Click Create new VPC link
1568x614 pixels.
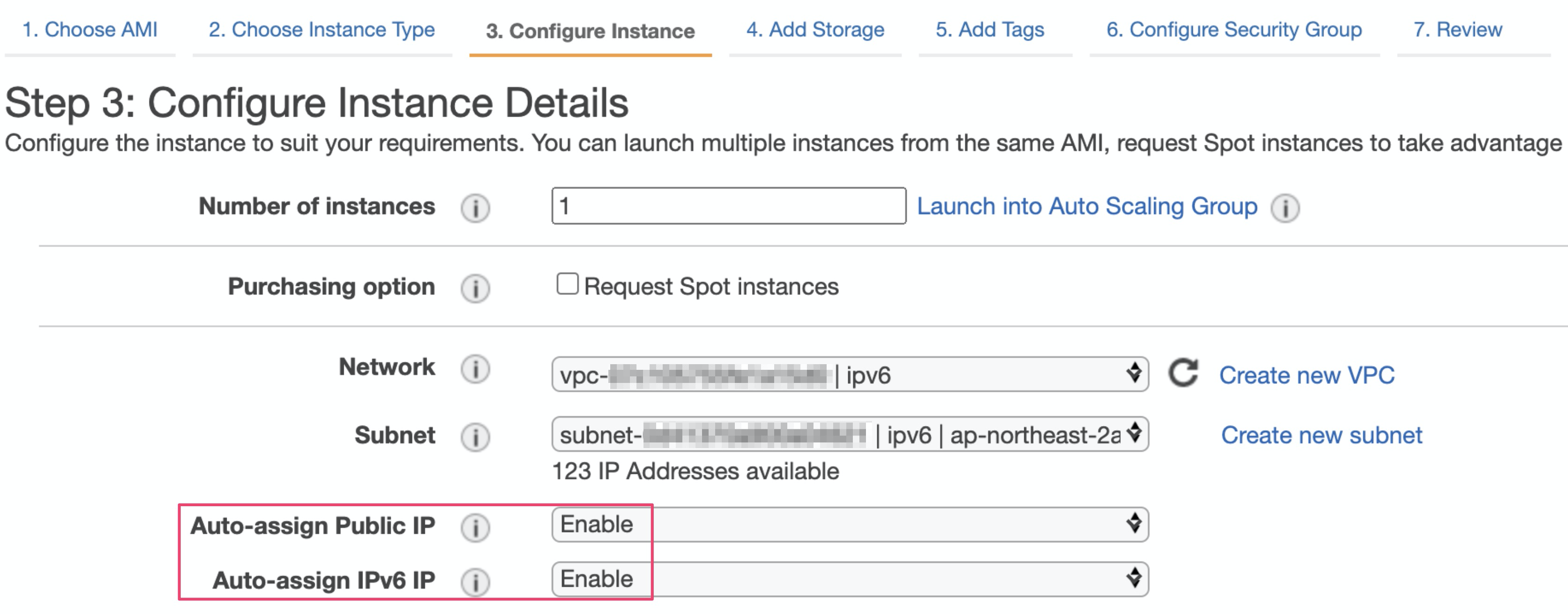(1307, 375)
